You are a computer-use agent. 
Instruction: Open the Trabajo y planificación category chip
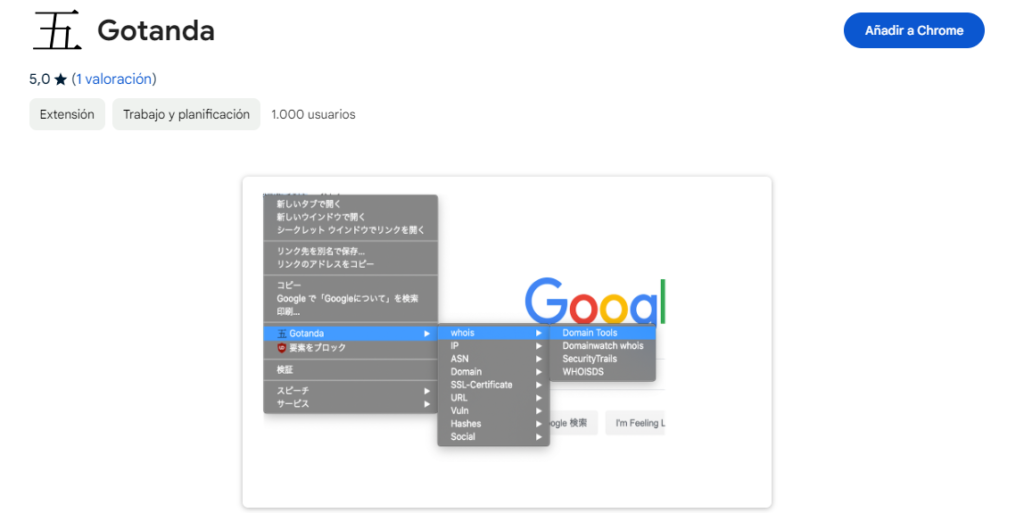point(186,114)
